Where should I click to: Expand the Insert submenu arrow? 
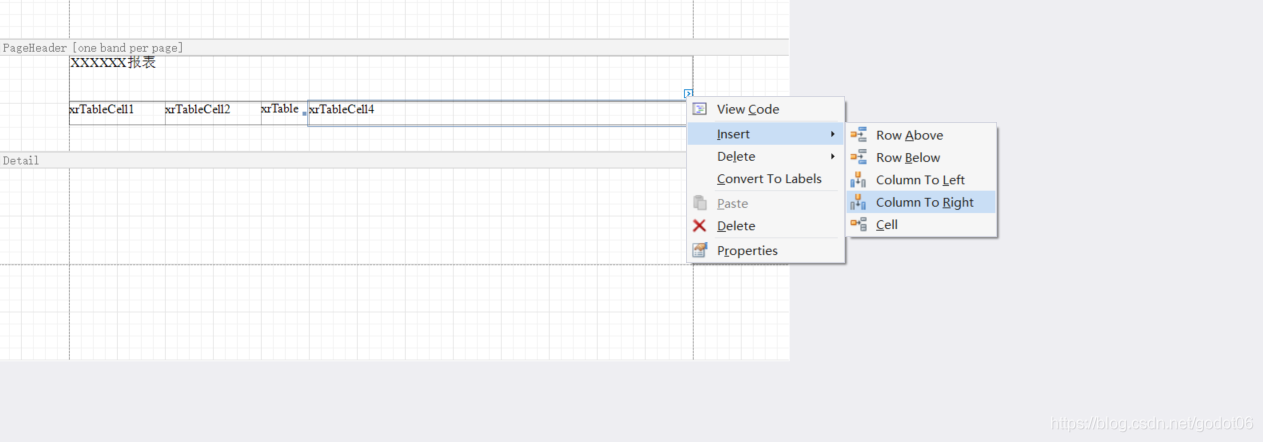point(832,134)
